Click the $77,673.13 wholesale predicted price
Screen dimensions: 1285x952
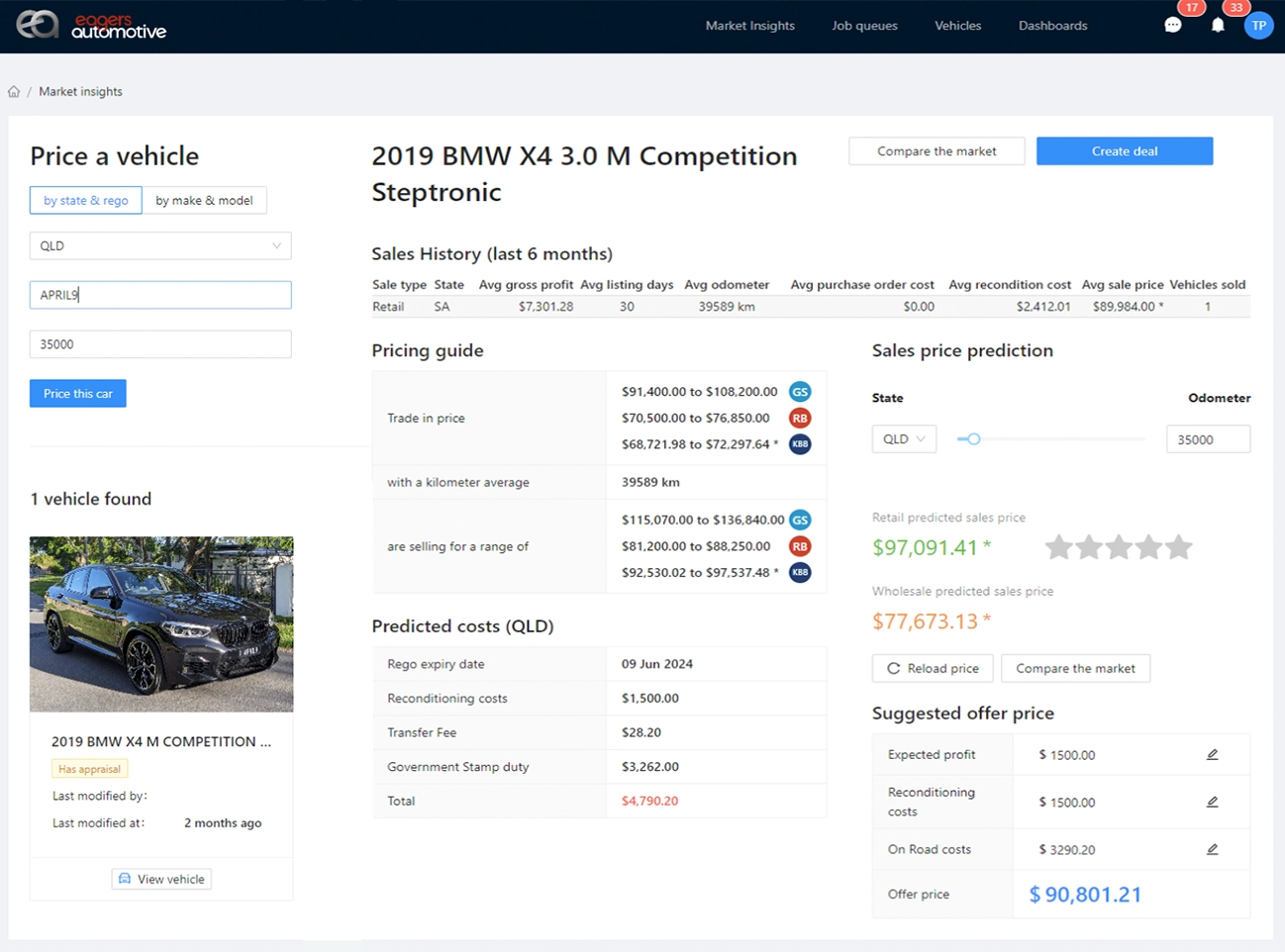pos(932,621)
